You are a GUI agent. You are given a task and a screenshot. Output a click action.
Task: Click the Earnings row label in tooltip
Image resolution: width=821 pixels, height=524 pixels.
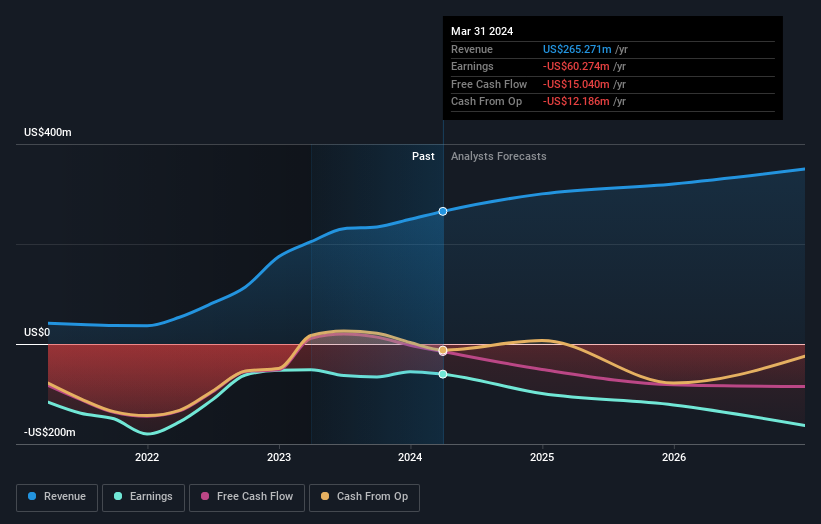click(x=472, y=66)
